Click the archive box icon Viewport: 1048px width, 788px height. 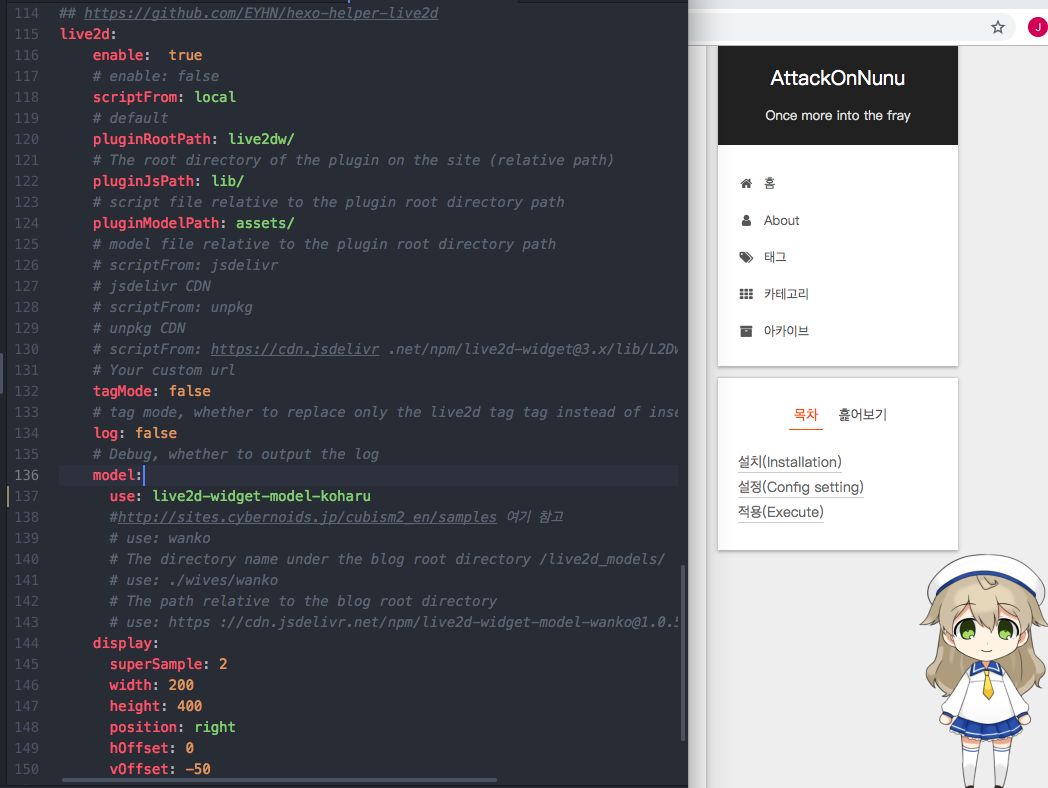746,331
